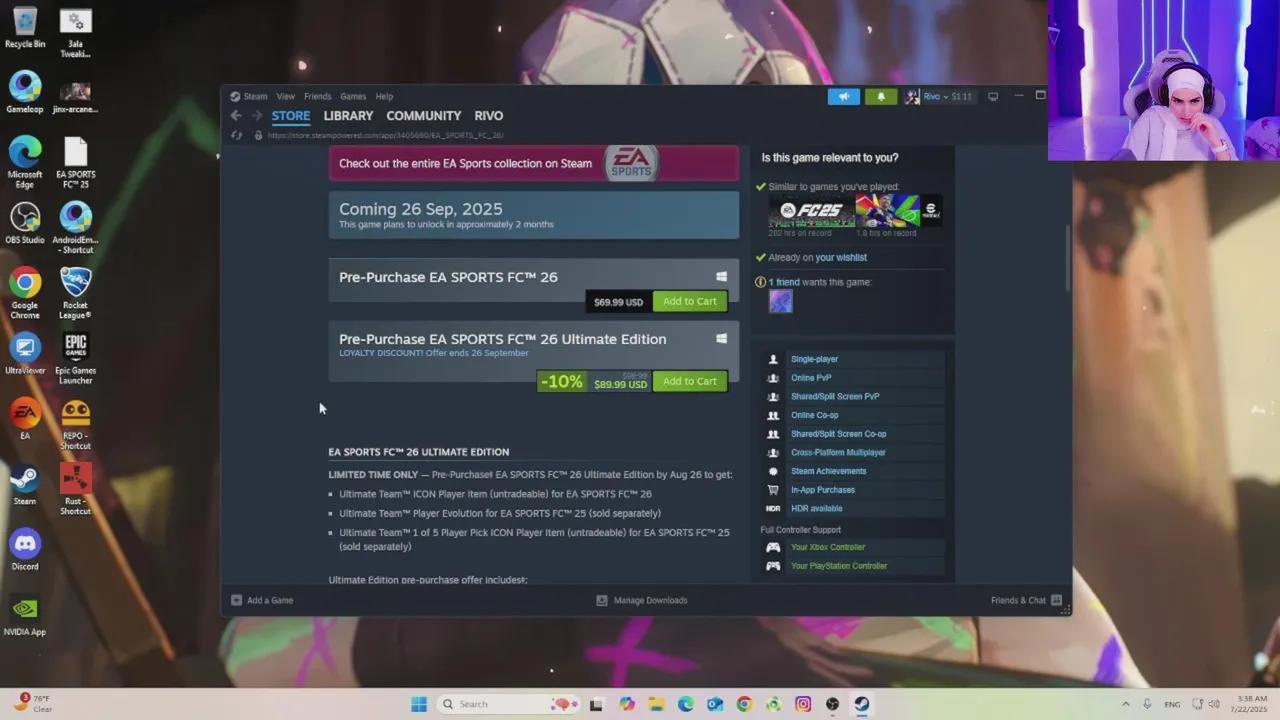Click the friends list grid icon
1280x720 pixels.
(1056, 601)
